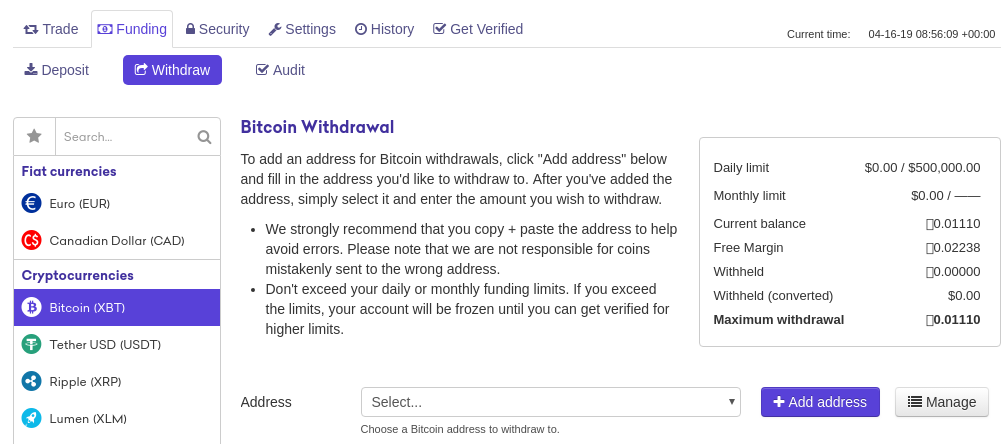Click the Bitcoin coin icon
The width and height of the screenshot is (1006, 444).
31,307
